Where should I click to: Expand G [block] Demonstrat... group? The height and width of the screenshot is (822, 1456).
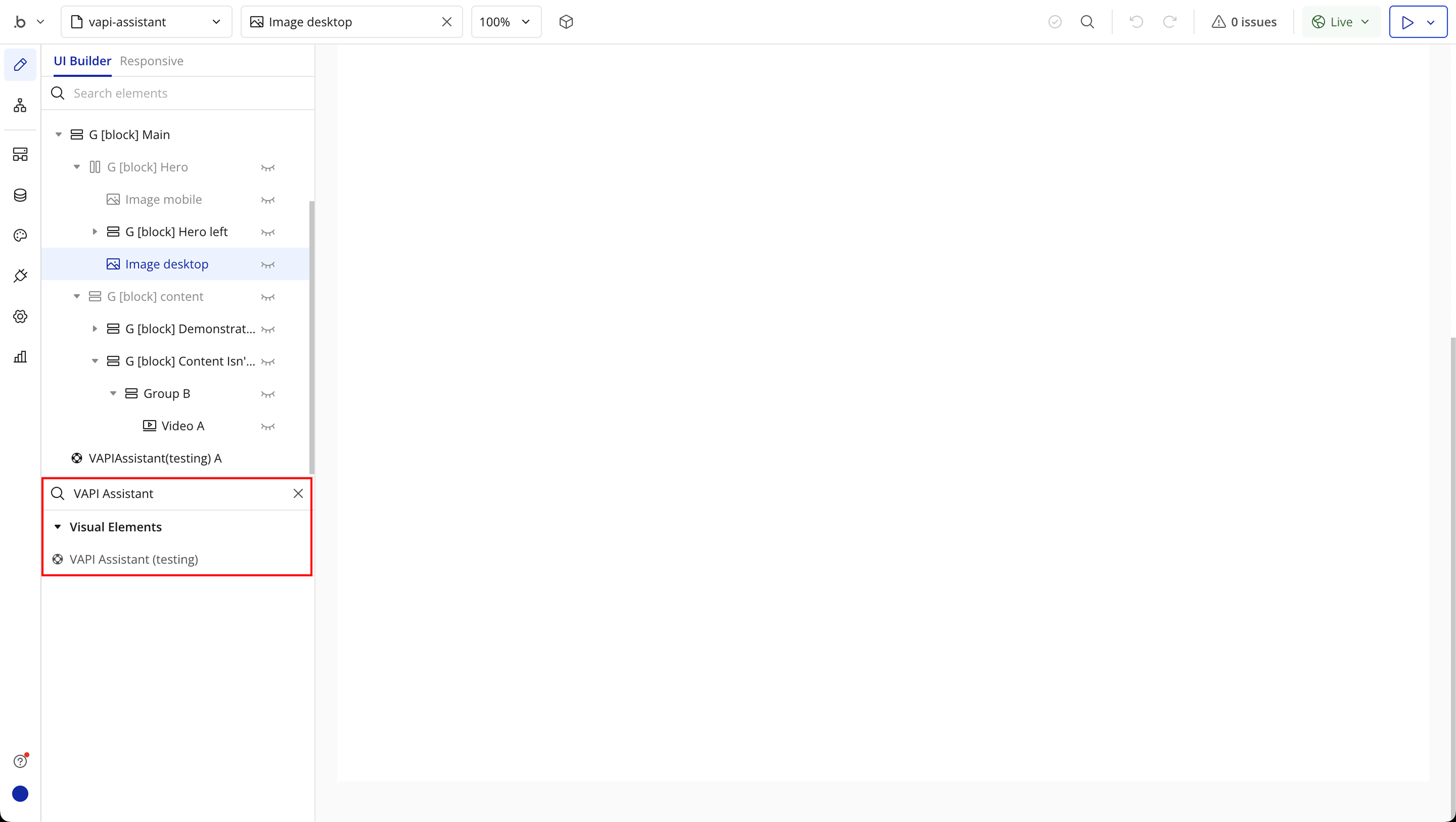point(95,329)
